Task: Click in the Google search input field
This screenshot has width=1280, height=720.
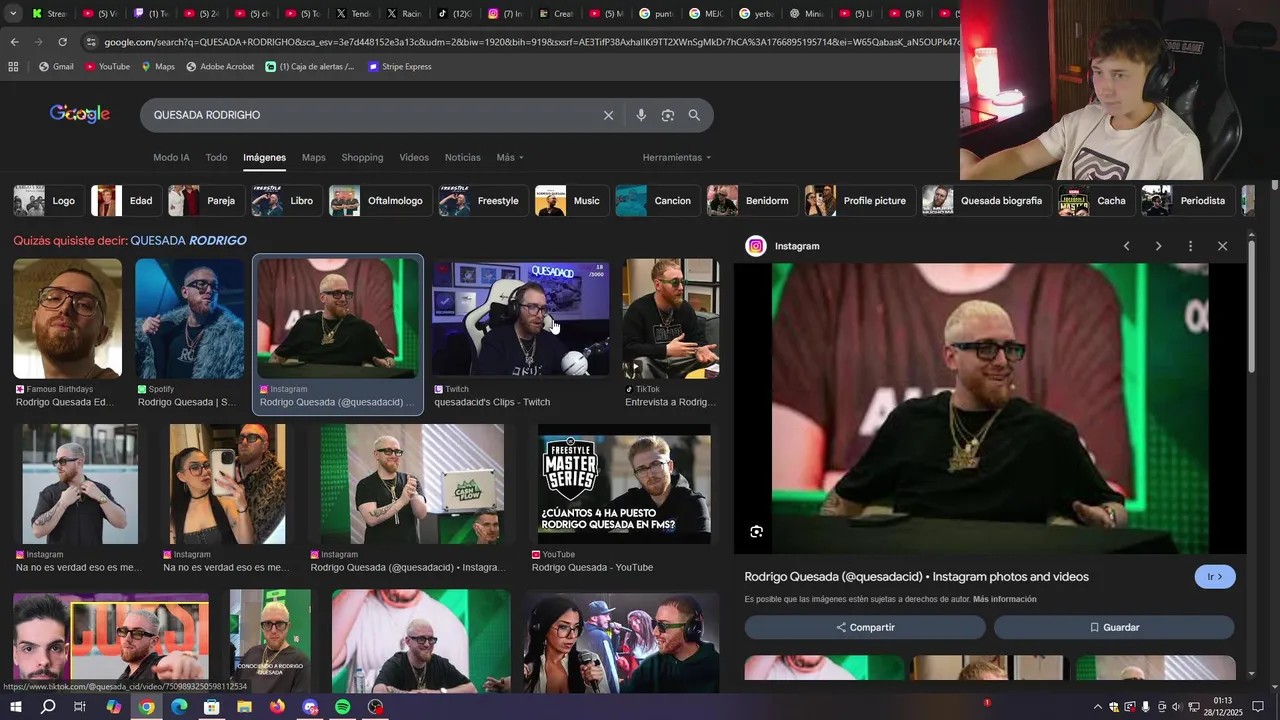Action: point(370,115)
